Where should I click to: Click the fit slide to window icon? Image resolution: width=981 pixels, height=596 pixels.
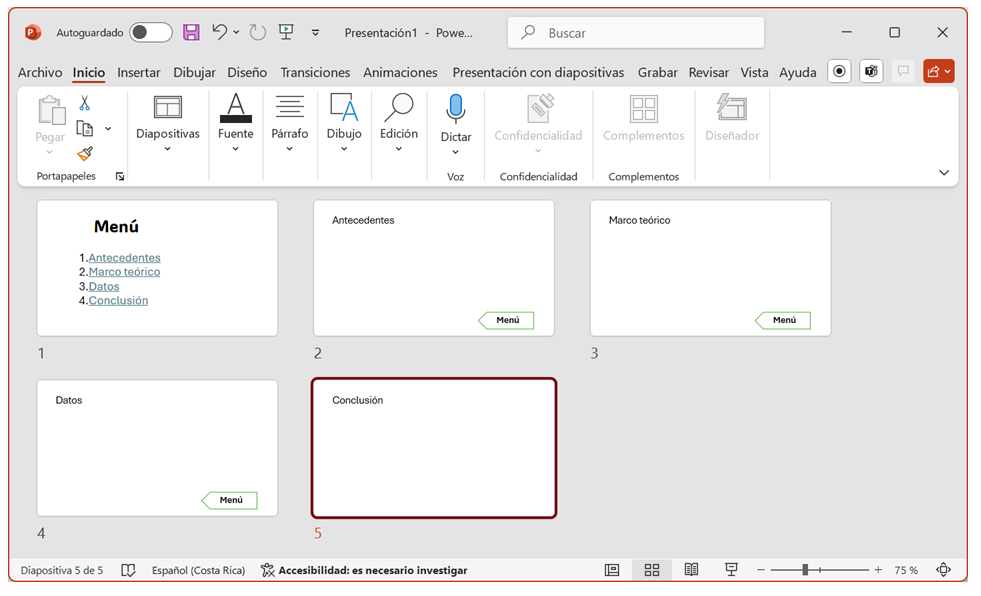tap(943, 570)
